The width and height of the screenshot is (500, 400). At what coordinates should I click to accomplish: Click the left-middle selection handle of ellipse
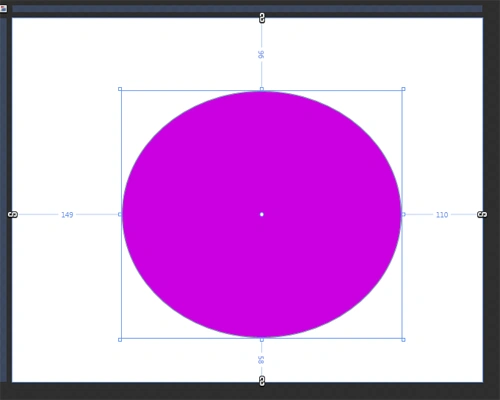(x=120, y=214)
